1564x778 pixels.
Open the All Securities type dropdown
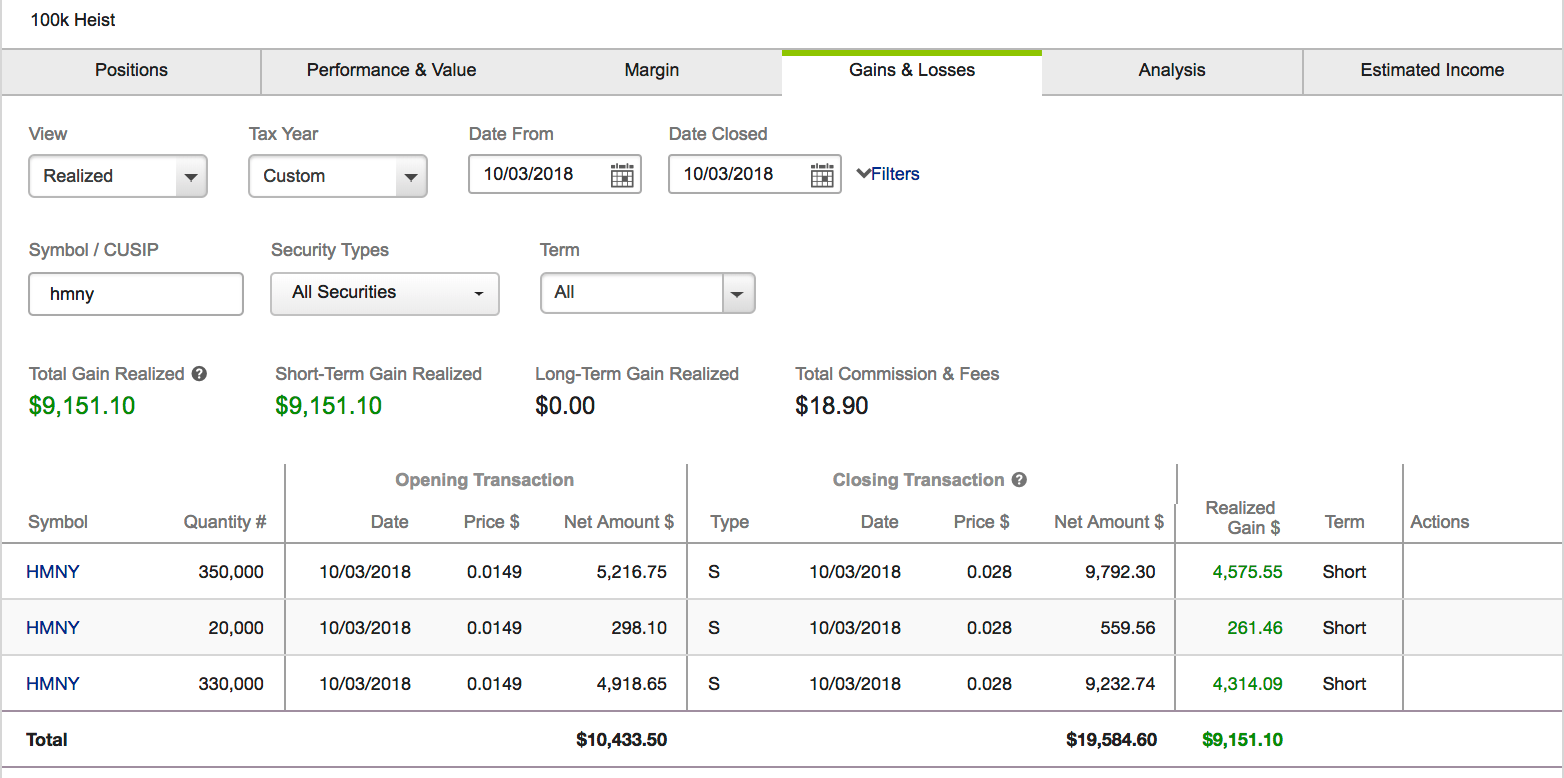pyautogui.click(x=385, y=293)
